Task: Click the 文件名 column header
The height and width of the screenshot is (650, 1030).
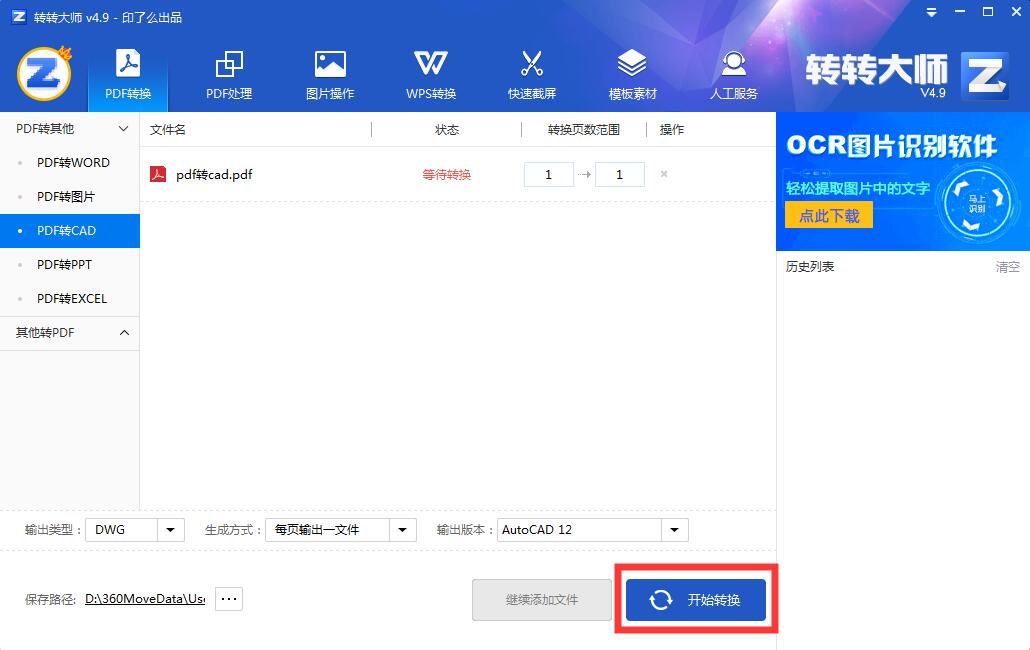Action: [168, 130]
